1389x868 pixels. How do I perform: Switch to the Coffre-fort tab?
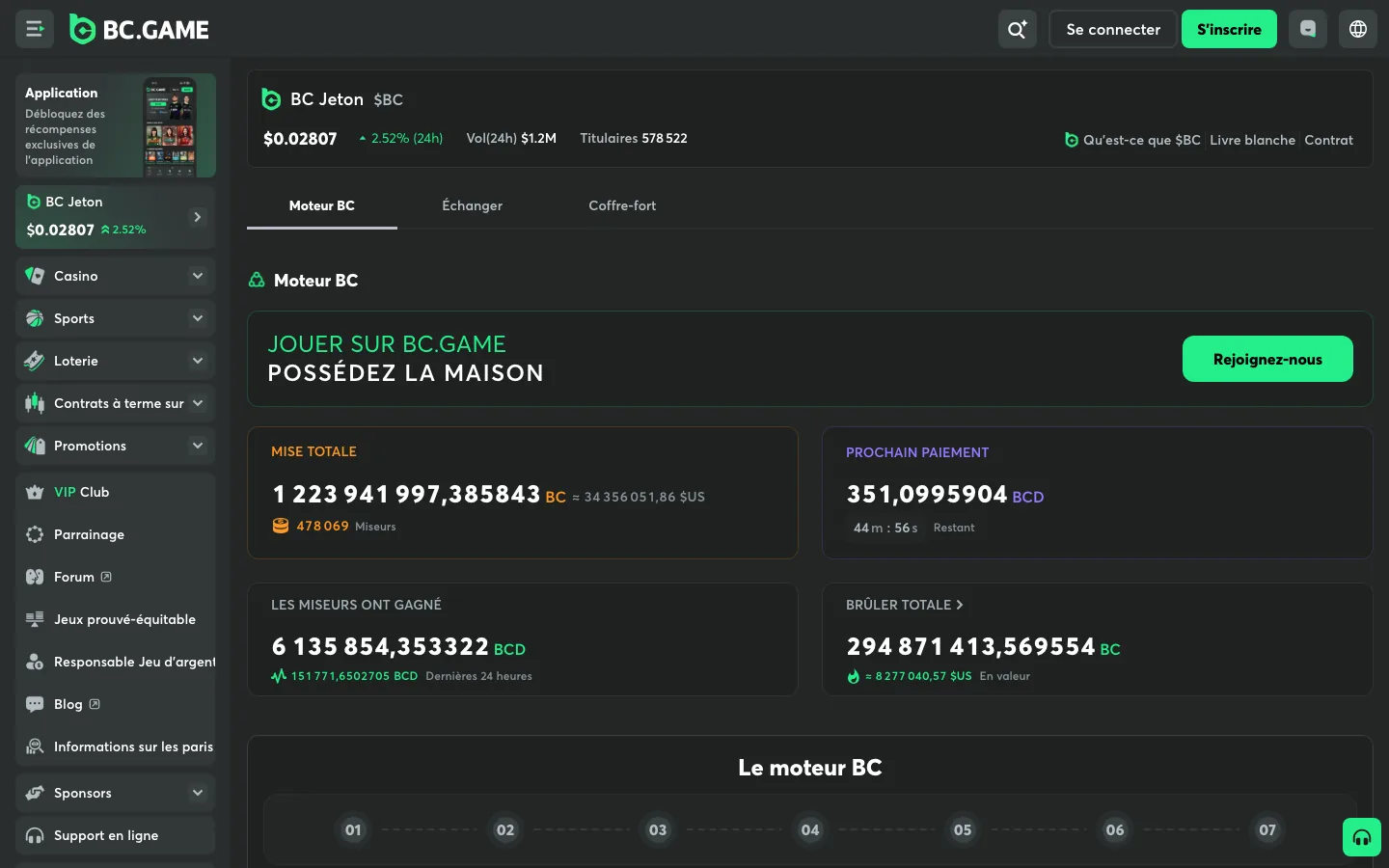(x=622, y=205)
